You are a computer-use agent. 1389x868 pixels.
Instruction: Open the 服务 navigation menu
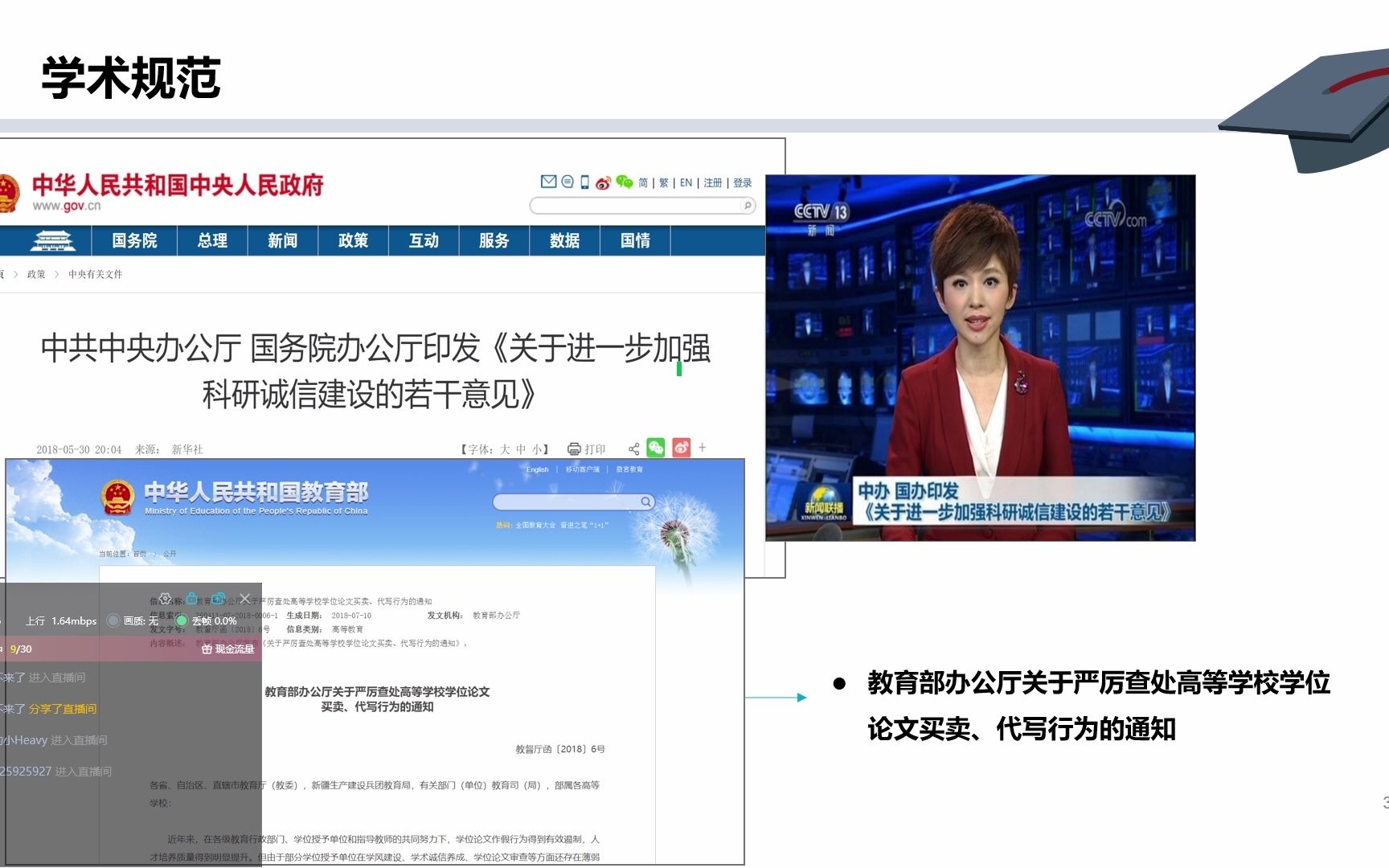493,240
